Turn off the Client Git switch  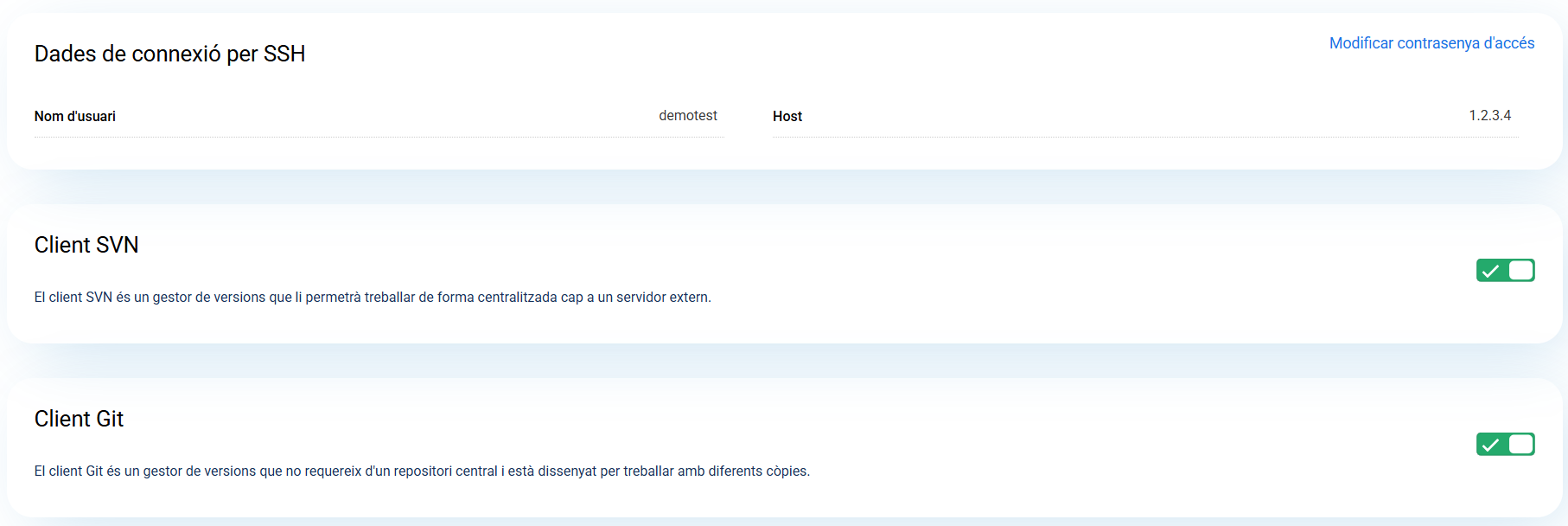click(x=1505, y=445)
